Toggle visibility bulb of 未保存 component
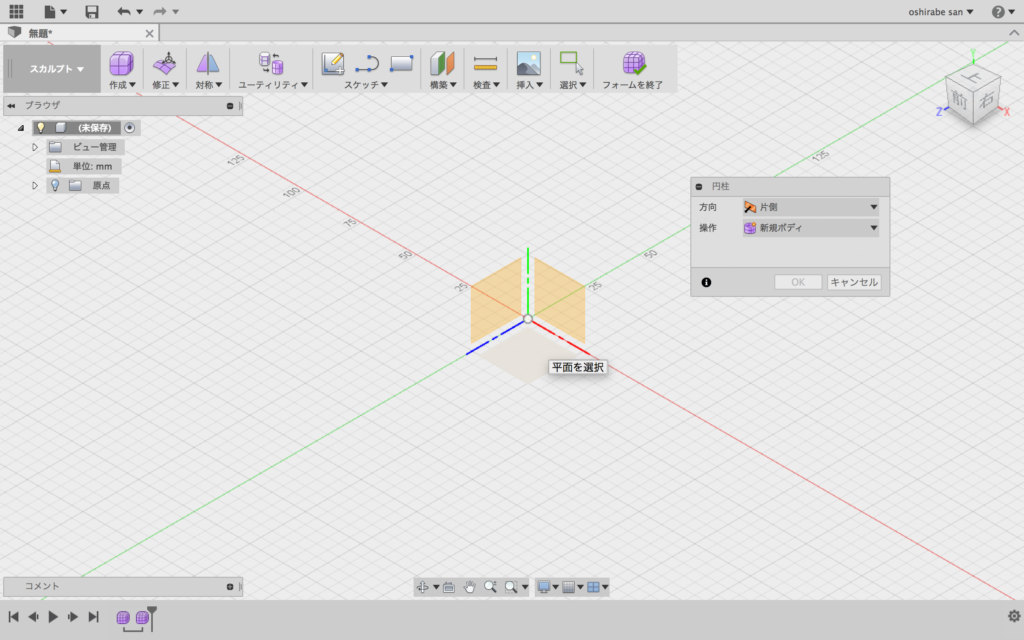 coord(40,128)
